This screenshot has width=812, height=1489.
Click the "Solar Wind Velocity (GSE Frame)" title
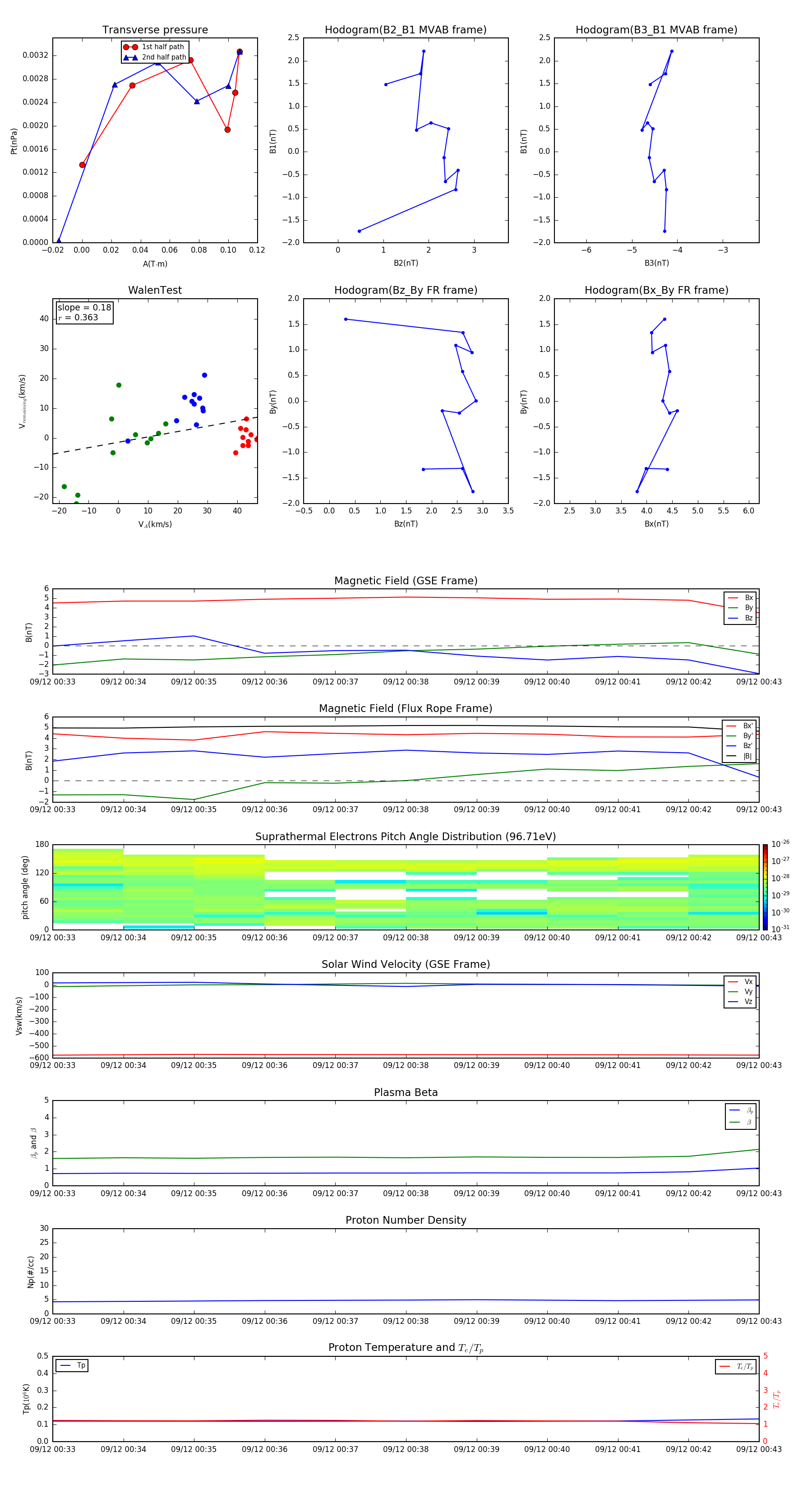[x=406, y=964]
